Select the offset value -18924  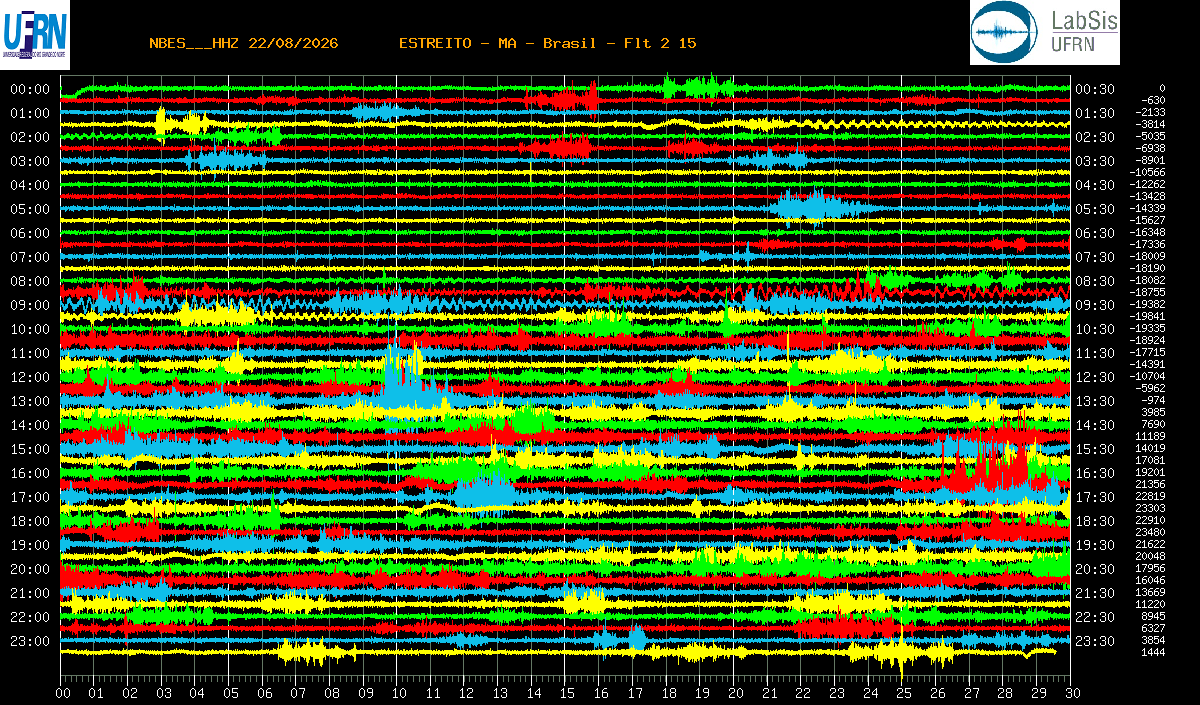1147,340
